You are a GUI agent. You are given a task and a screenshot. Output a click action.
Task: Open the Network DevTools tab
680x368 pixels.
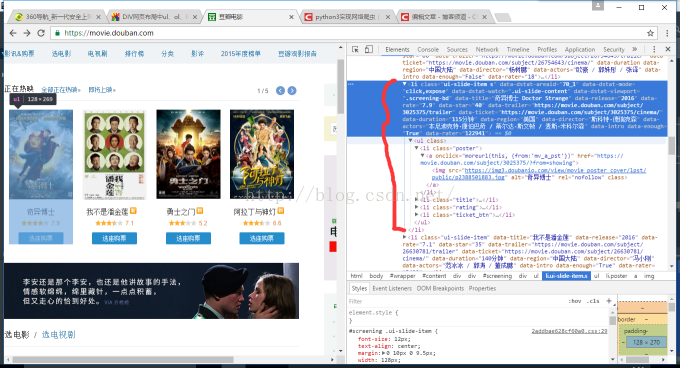point(487,49)
